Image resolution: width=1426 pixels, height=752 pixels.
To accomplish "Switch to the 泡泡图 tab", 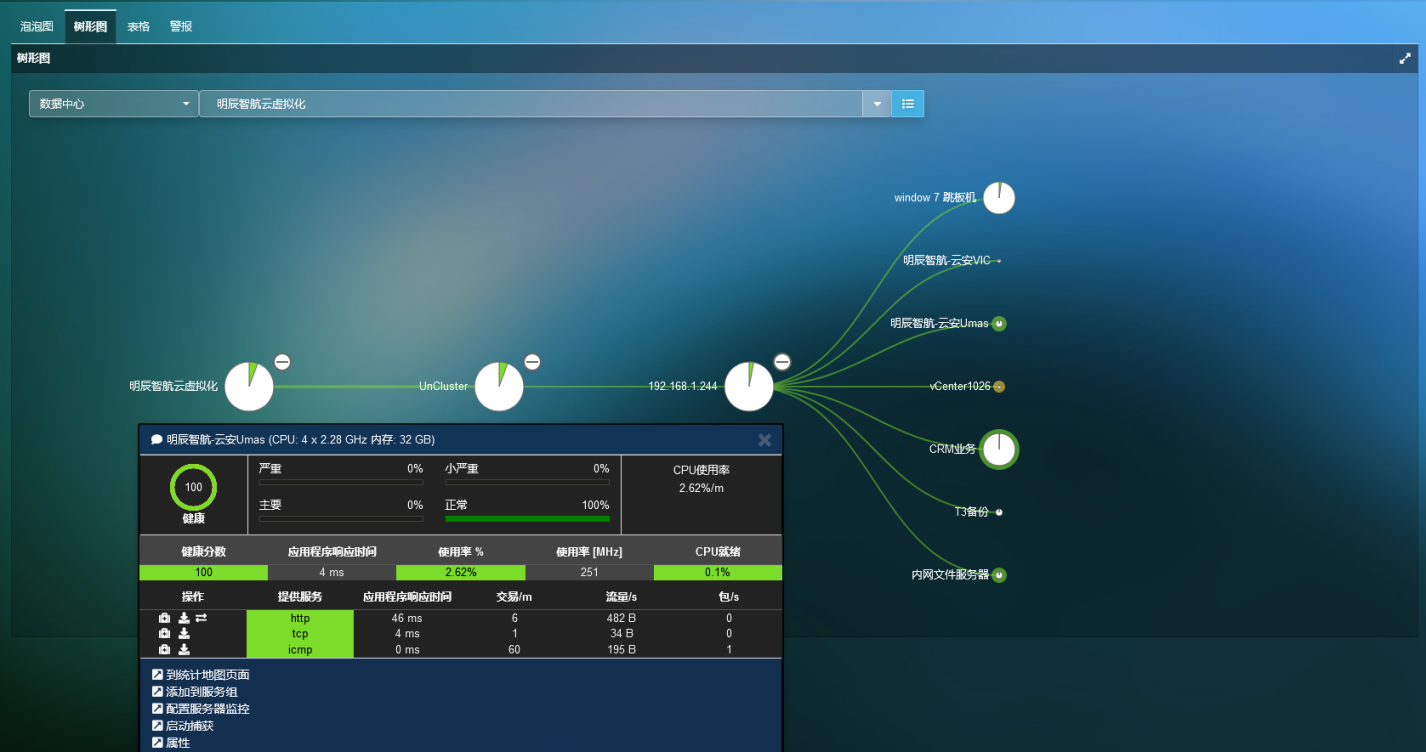I will point(37,27).
